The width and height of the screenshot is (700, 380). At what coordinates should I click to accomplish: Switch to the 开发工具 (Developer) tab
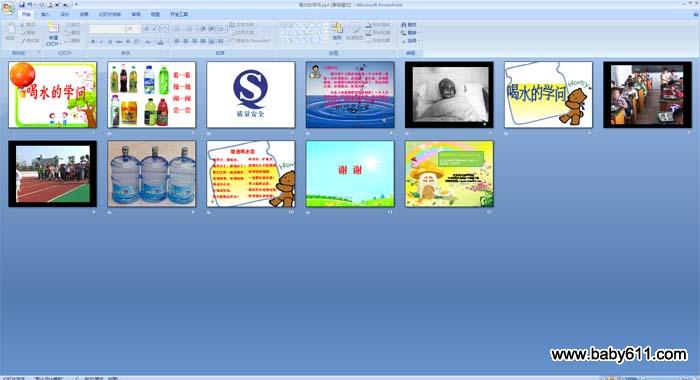(x=179, y=14)
